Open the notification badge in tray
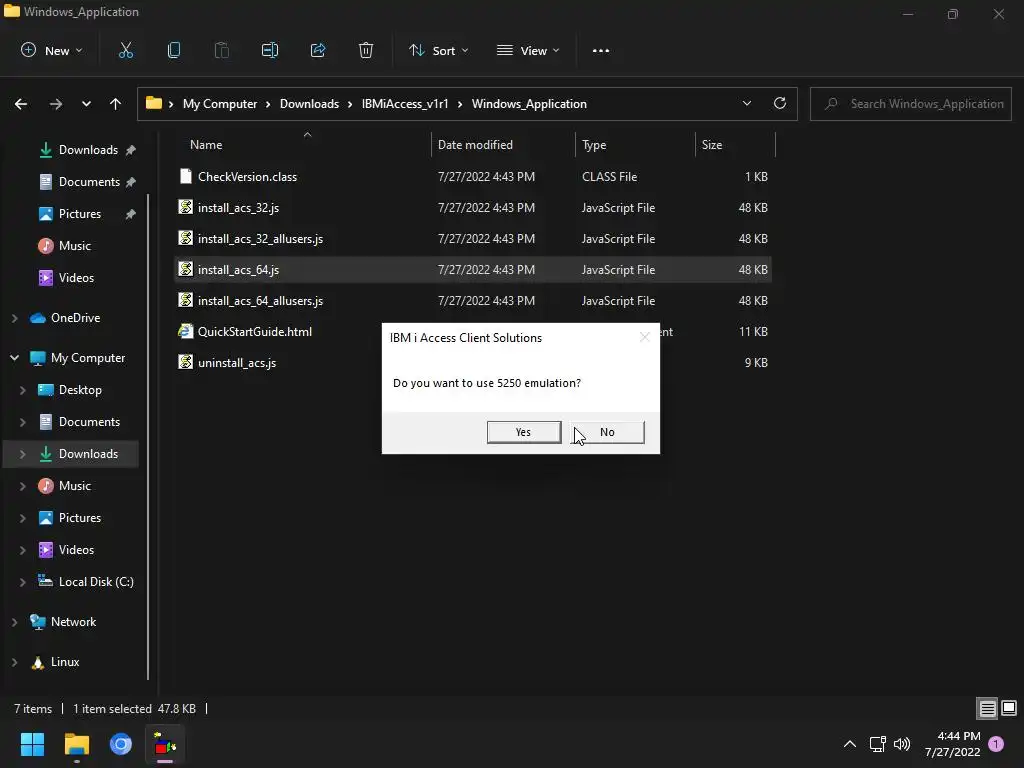The height and width of the screenshot is (768, 1024). (x=996, y=744)
